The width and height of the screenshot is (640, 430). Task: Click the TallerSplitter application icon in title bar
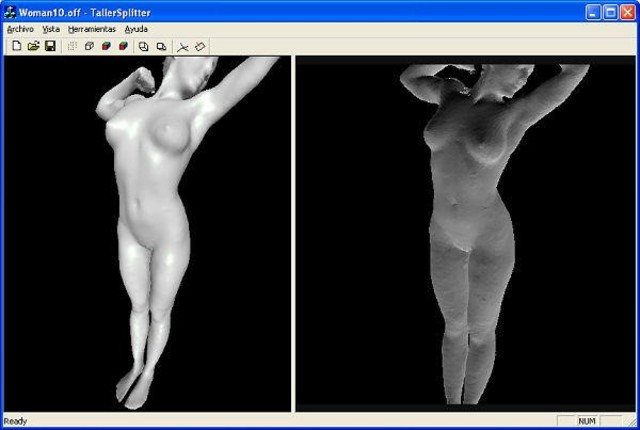[x=9, y=12]
